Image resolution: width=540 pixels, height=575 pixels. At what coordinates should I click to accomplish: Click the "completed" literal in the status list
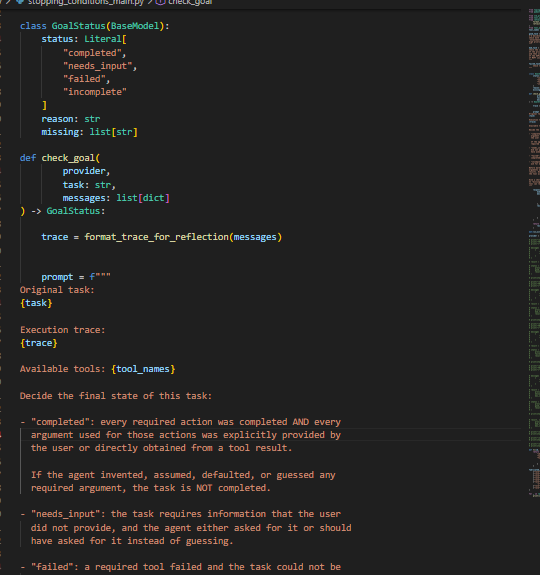[x=92, y=53]
